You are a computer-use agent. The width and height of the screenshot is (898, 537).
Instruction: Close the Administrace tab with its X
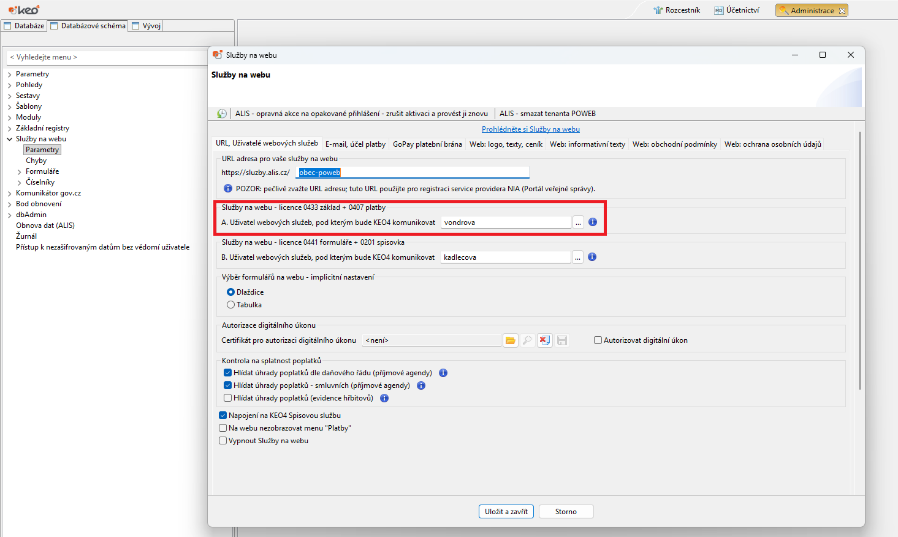point(842,11)
